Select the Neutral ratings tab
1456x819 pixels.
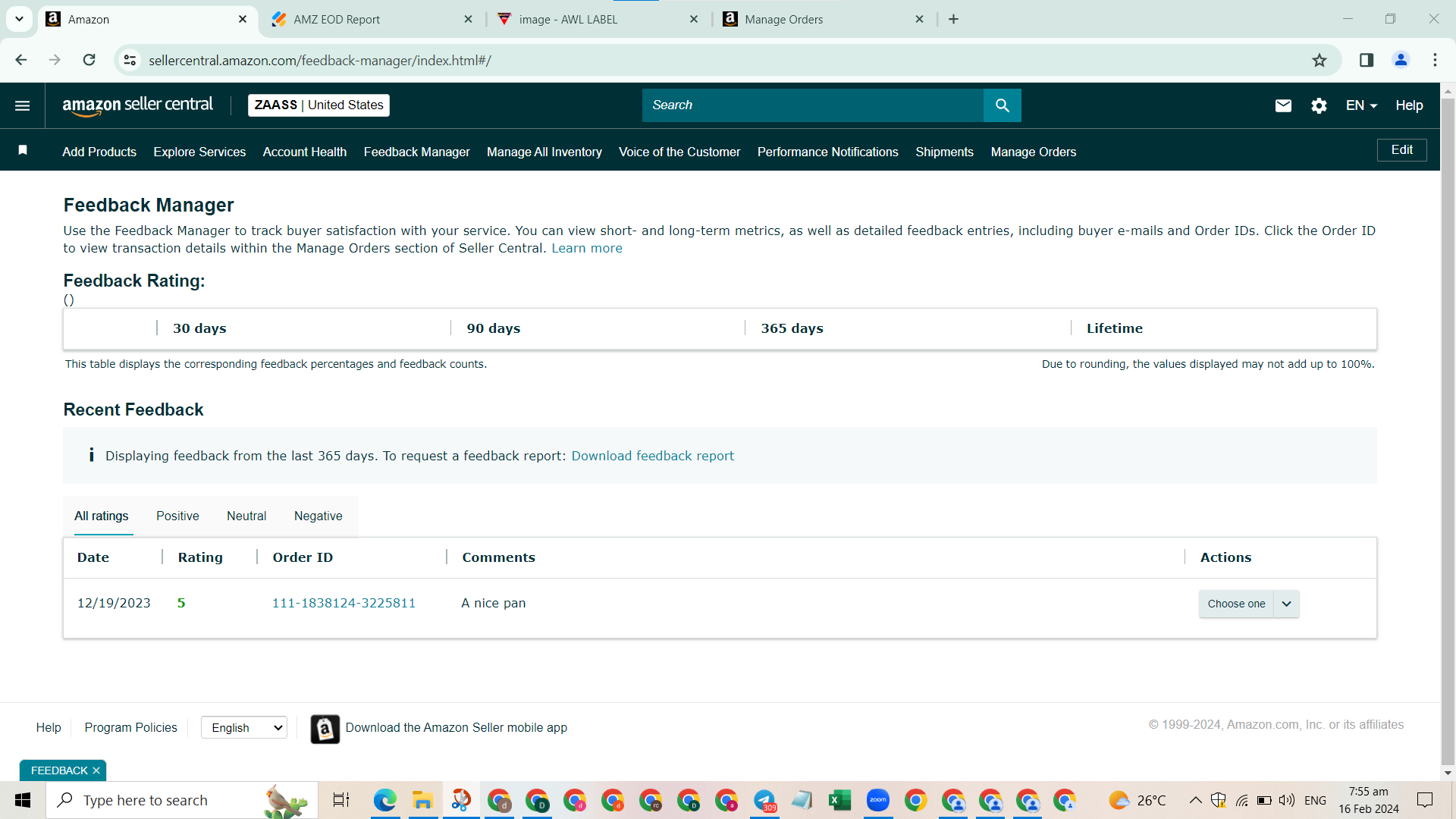[246, 516]
